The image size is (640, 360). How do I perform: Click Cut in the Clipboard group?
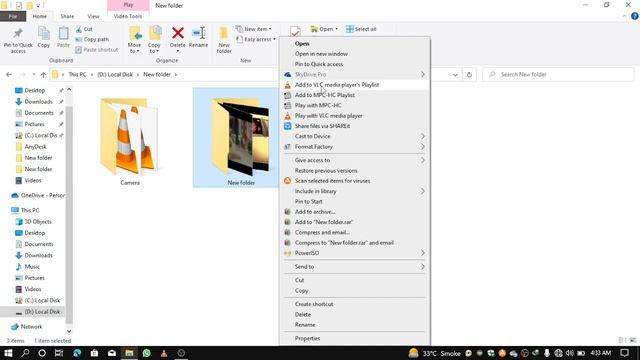coord(84,29)
